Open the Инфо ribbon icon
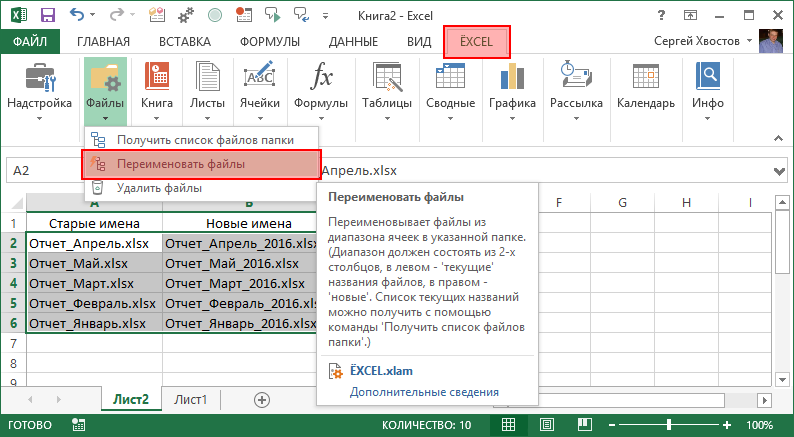This screenshot has height=437, width=794. (x=707, y=77)
